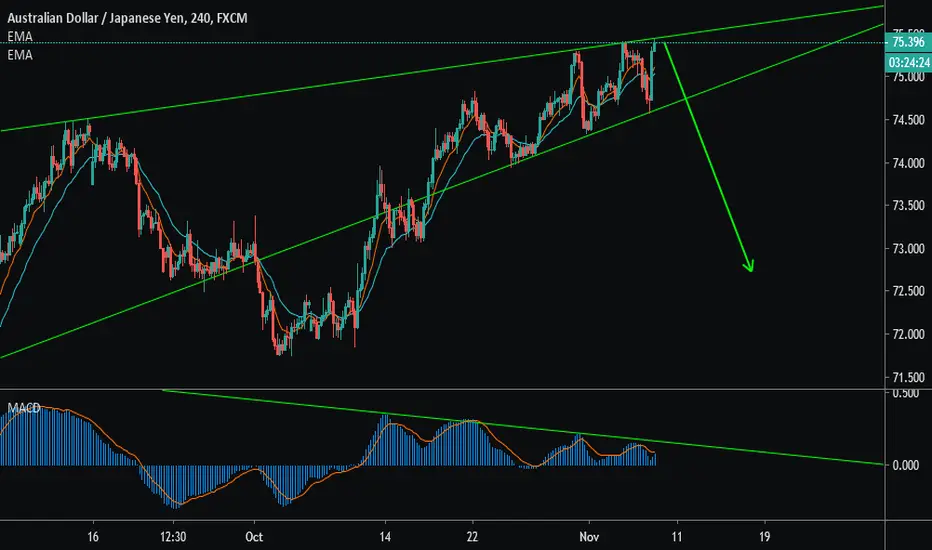The width and height of the screenshot is (932, 550).
Task: Click the Oct label on time axis
Action: point(254,537)
